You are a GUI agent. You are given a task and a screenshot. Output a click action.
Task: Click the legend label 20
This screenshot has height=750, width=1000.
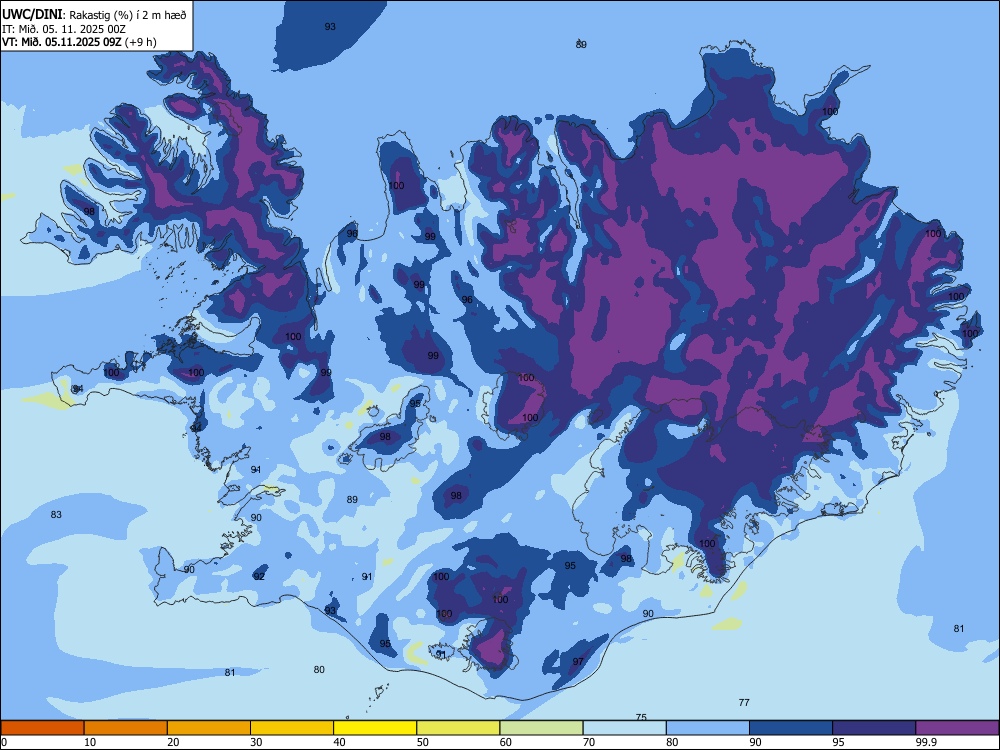(x=173, y=742)
